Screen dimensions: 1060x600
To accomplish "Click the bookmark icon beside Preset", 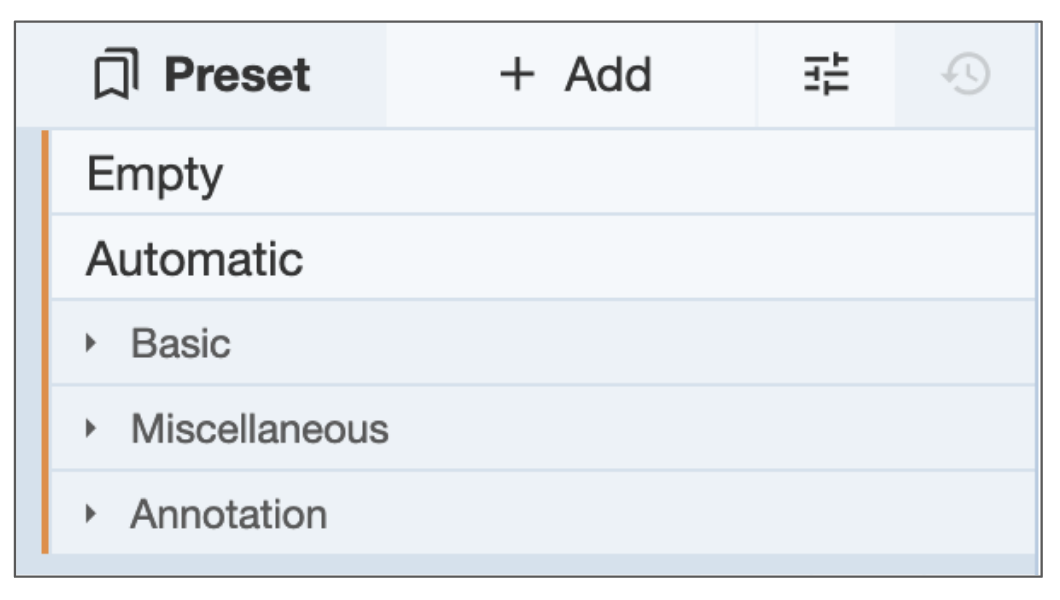I will click(117, 76).
